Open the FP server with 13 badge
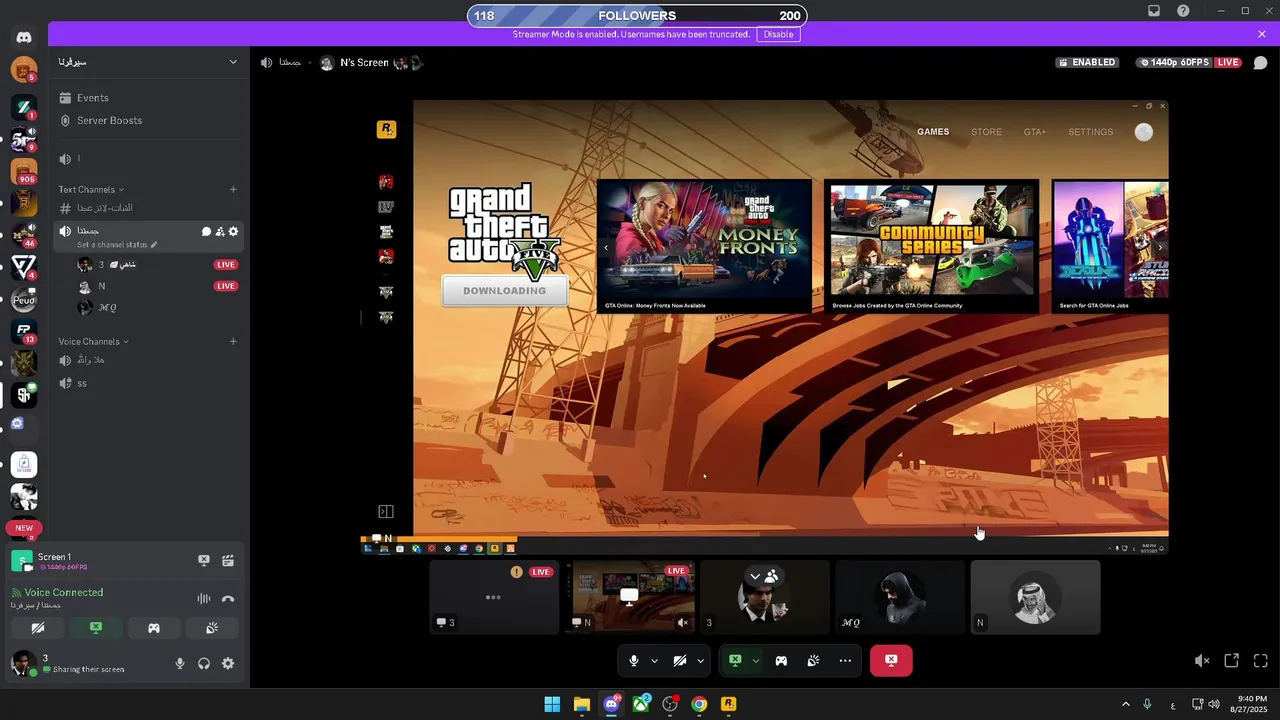This screenshot has width=1280, height=720. pos(24,331)
